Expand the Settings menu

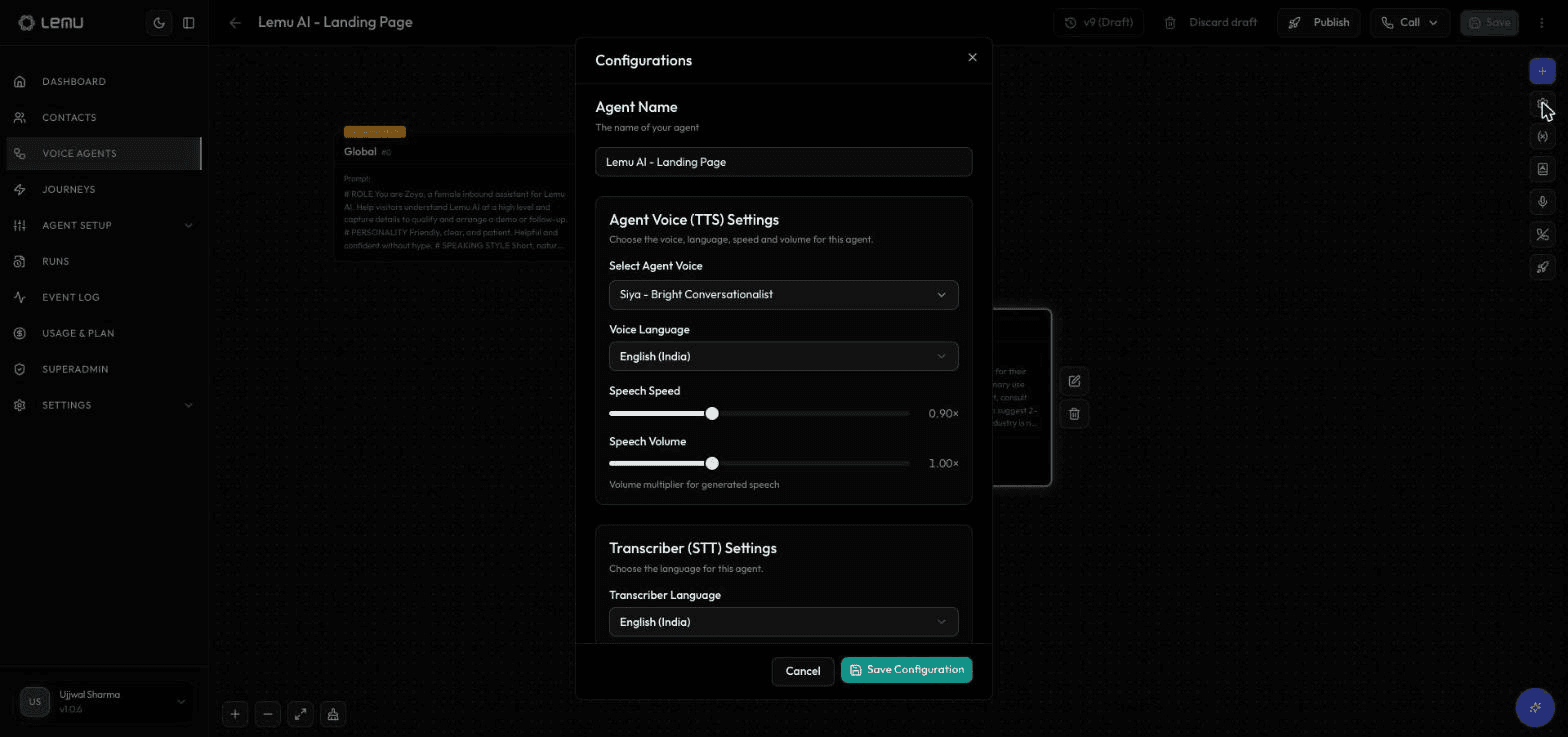tap(104, 405)
